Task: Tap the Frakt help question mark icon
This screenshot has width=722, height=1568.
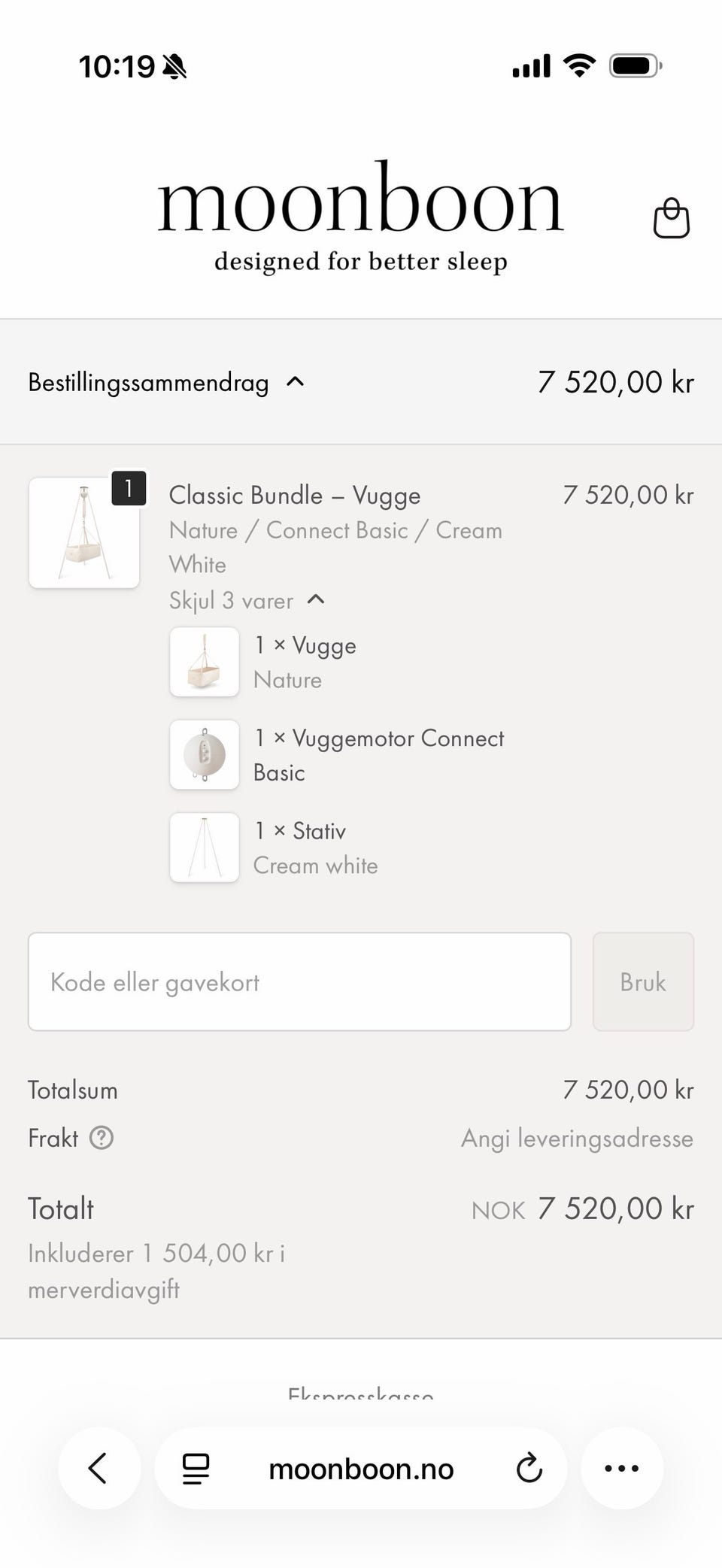Action: (102, 1138)
